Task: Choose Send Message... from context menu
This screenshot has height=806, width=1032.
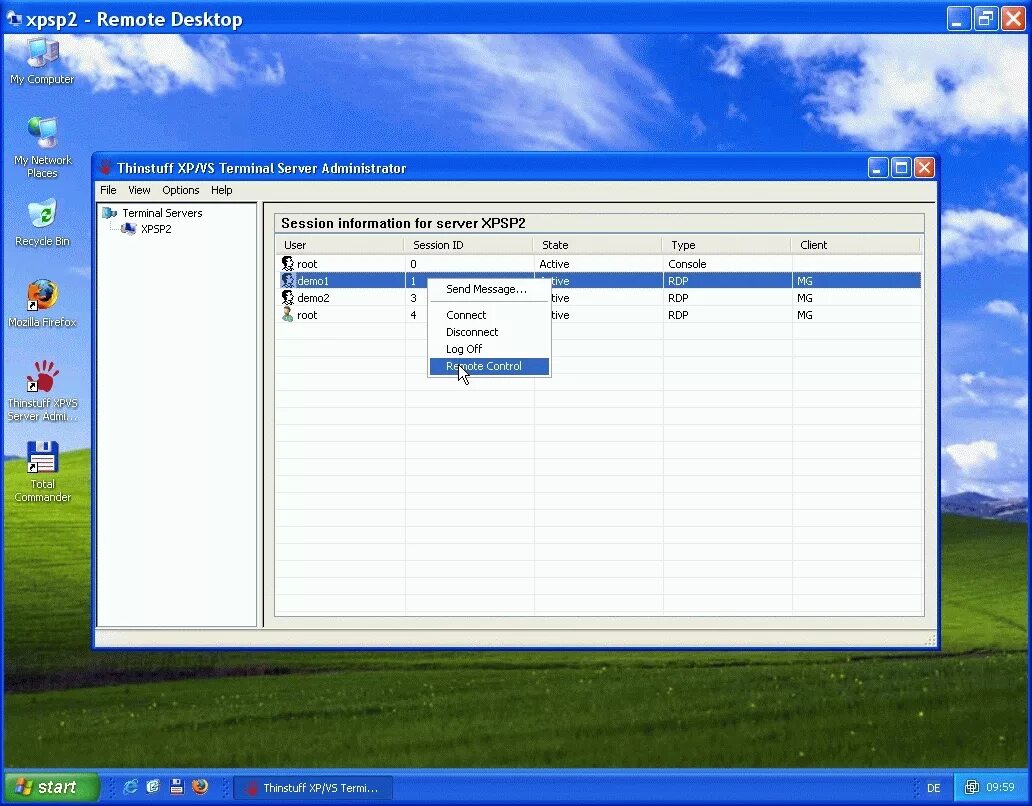Action: click(x=489, y=289)
